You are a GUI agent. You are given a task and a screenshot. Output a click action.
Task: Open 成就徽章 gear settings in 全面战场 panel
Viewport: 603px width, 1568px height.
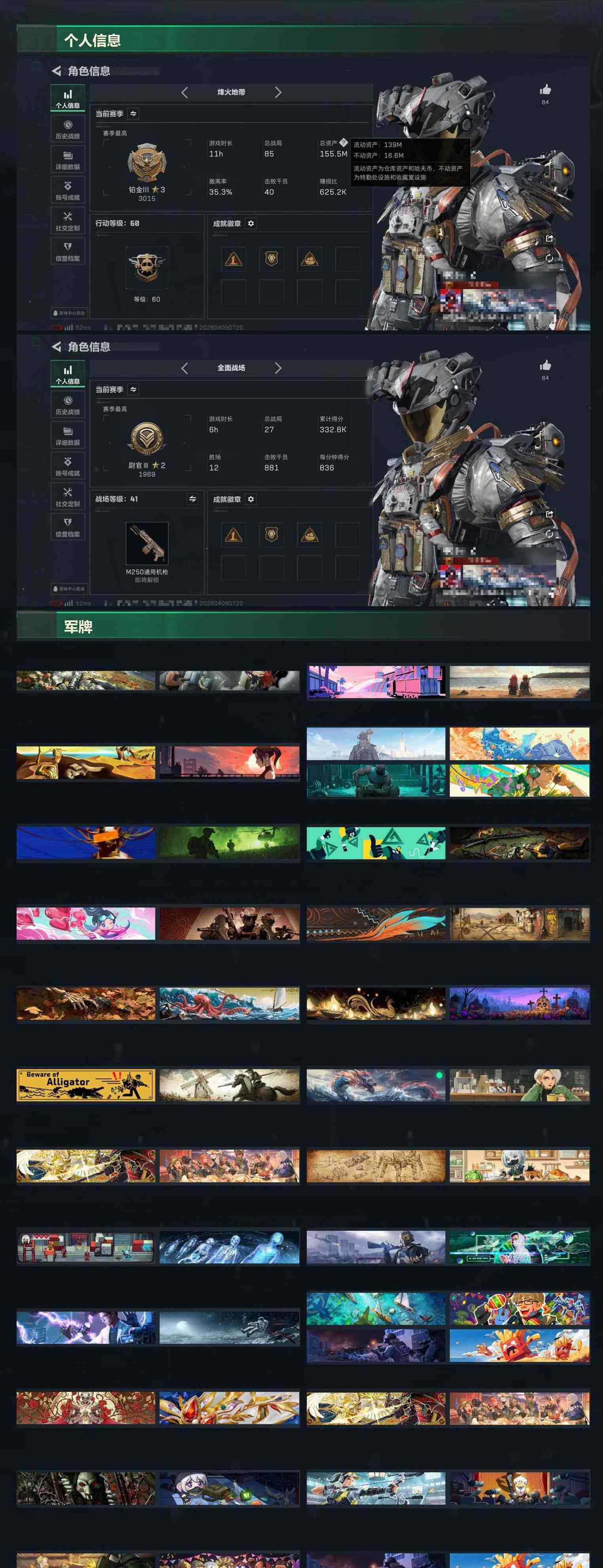tap(251, 499)
